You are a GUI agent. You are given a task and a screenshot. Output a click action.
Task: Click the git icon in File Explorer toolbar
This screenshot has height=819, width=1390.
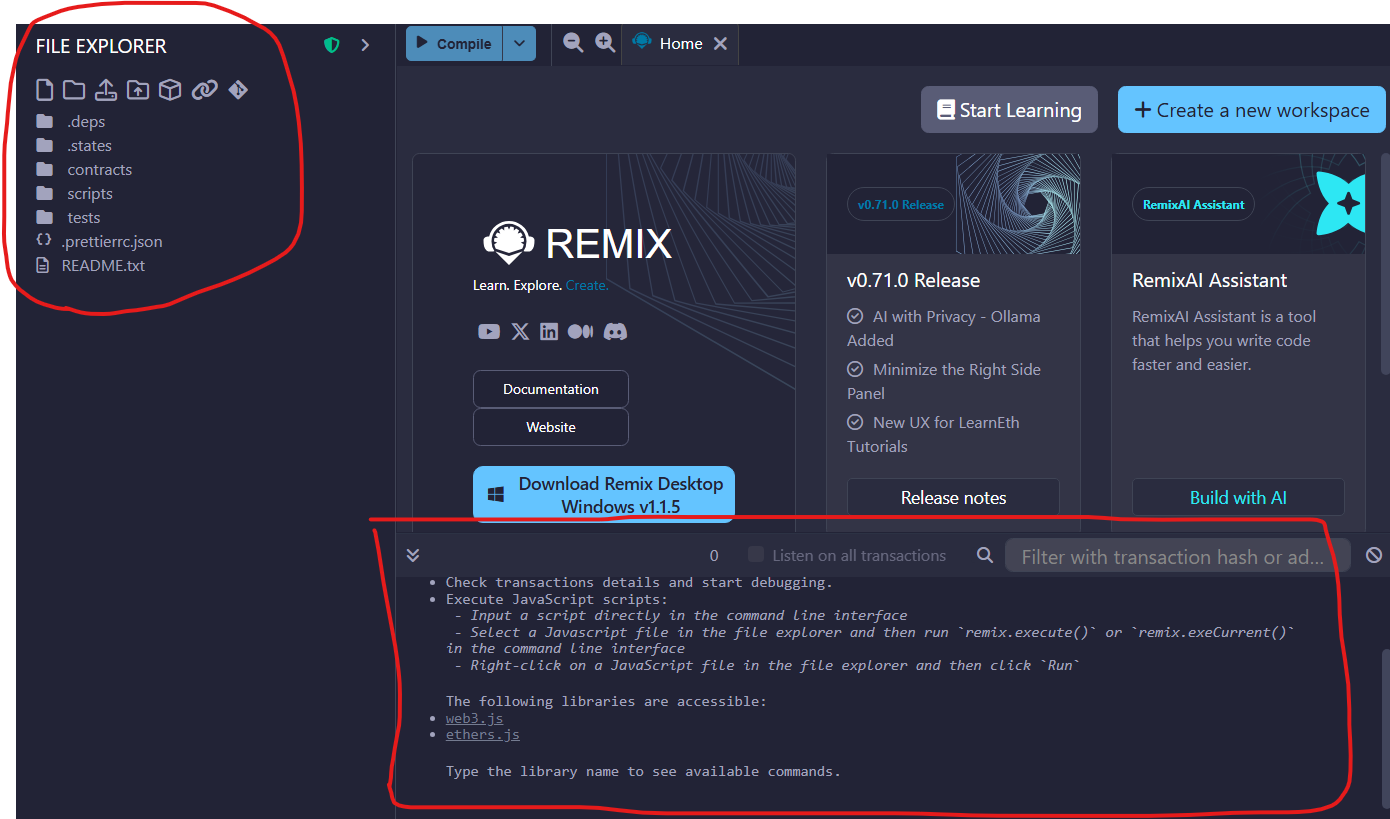coord(238,90)
